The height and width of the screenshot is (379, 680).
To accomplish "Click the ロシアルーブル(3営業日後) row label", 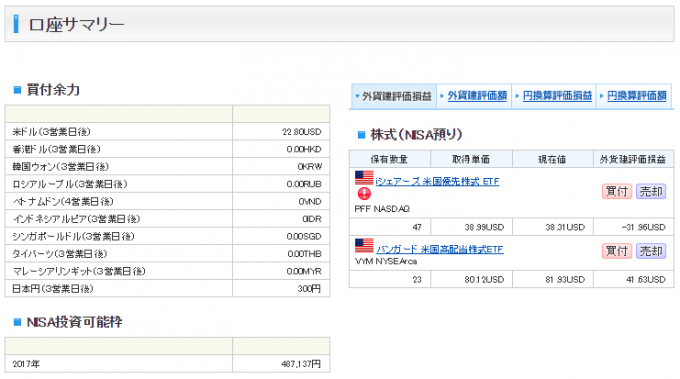I will tap(70, 184).
